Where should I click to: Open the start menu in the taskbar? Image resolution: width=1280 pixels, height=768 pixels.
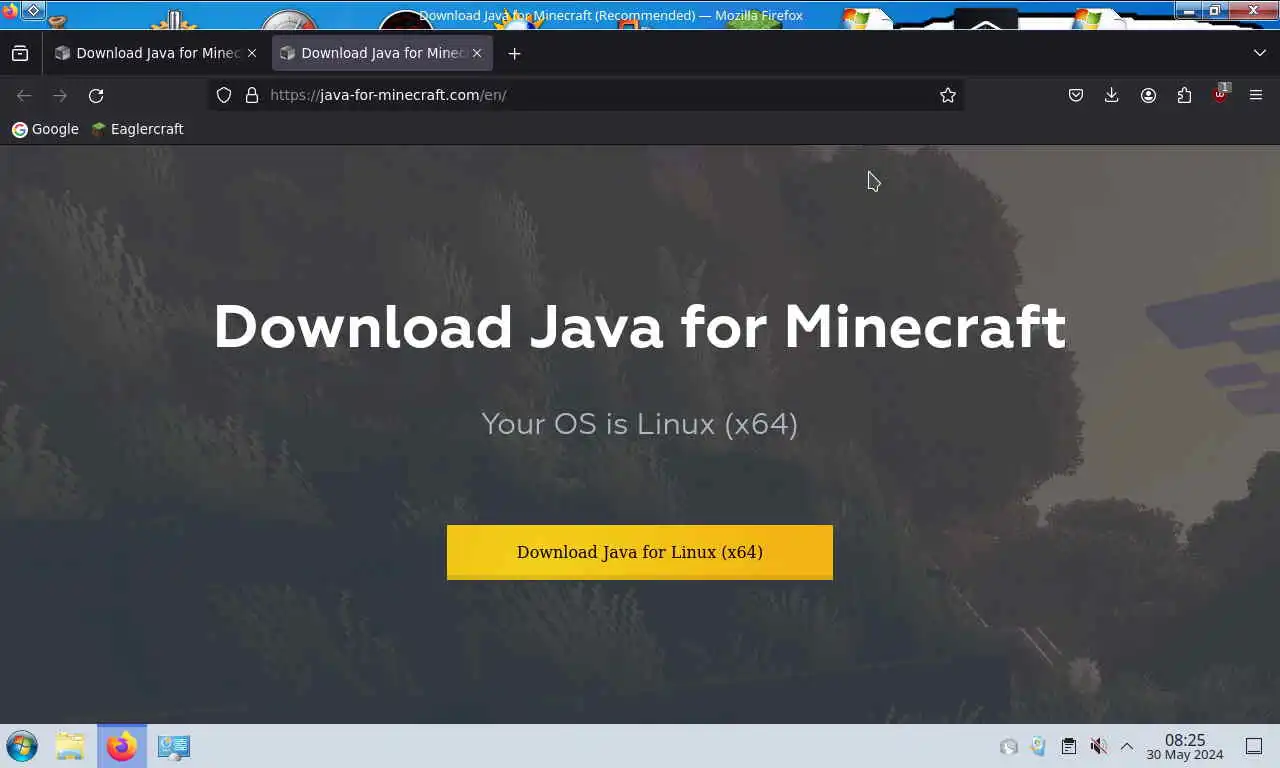[22, 746]
